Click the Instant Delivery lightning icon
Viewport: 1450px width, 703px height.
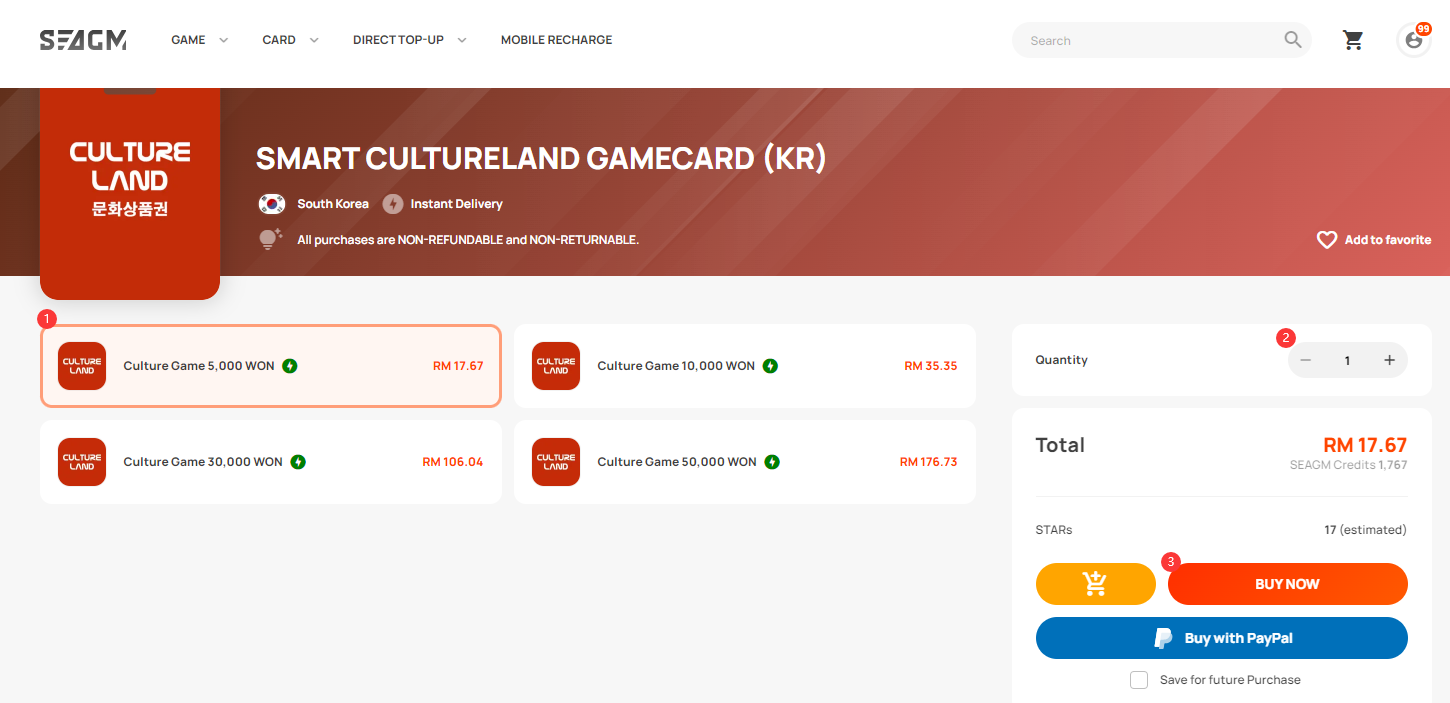coord(393,204)
